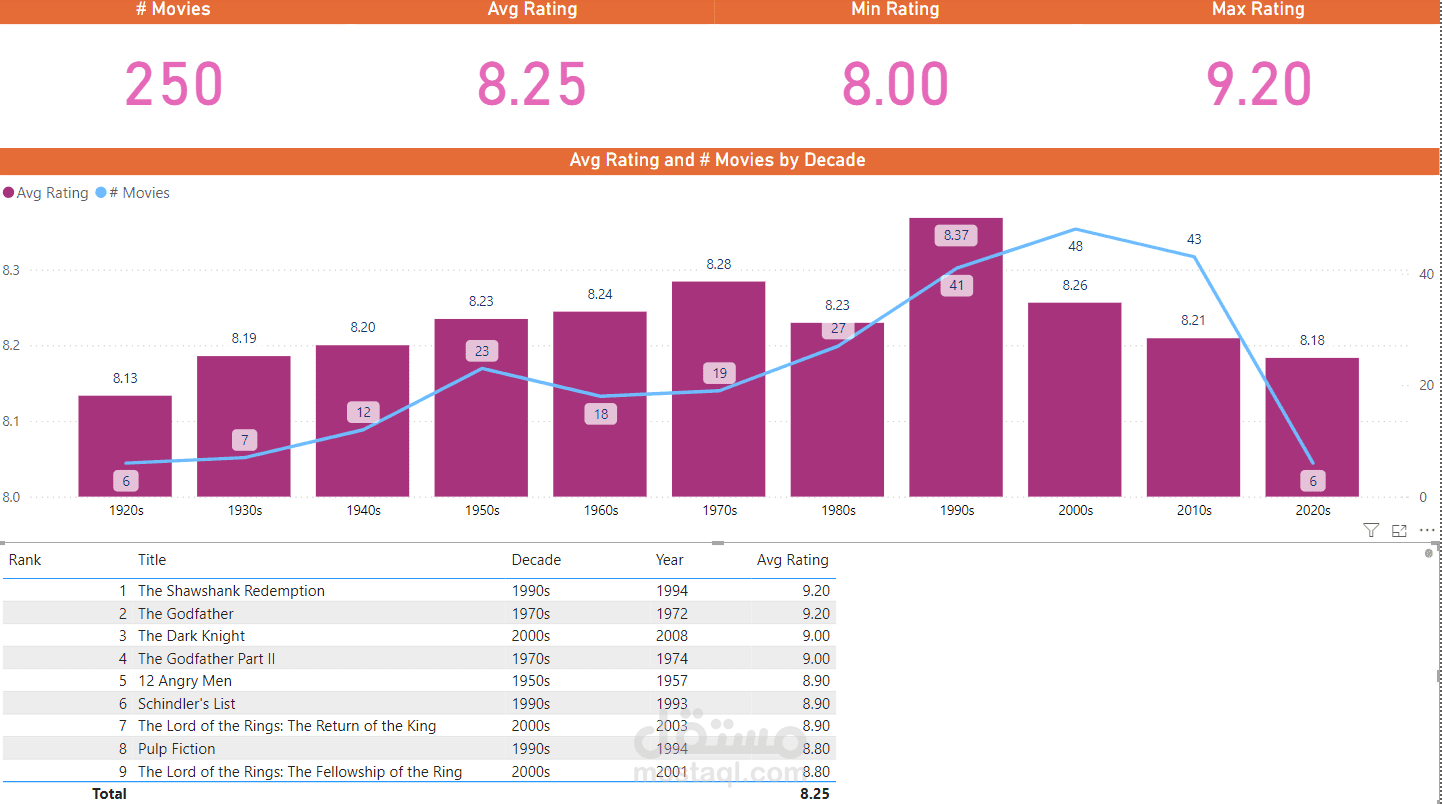Click the line data label 43
The width and height of the screenshot is (1442, 804).
1194,239
